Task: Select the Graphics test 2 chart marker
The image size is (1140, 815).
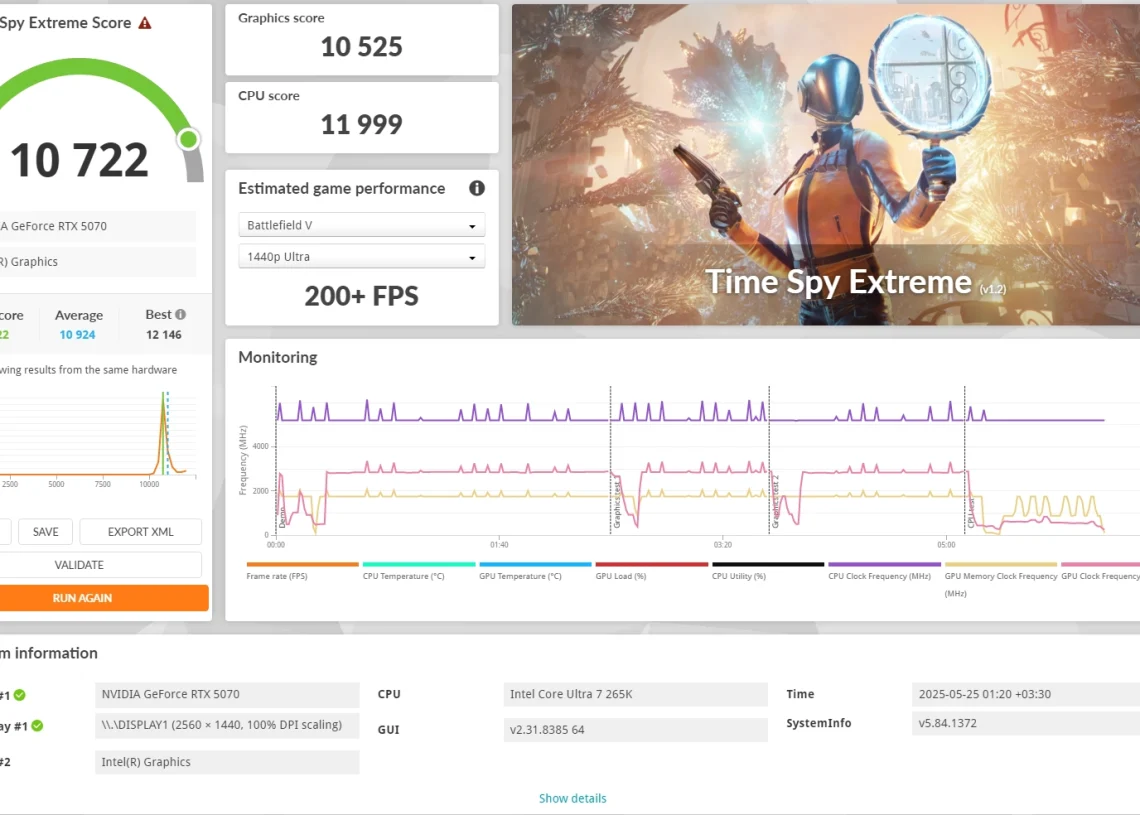Action: tap(775, 502)
